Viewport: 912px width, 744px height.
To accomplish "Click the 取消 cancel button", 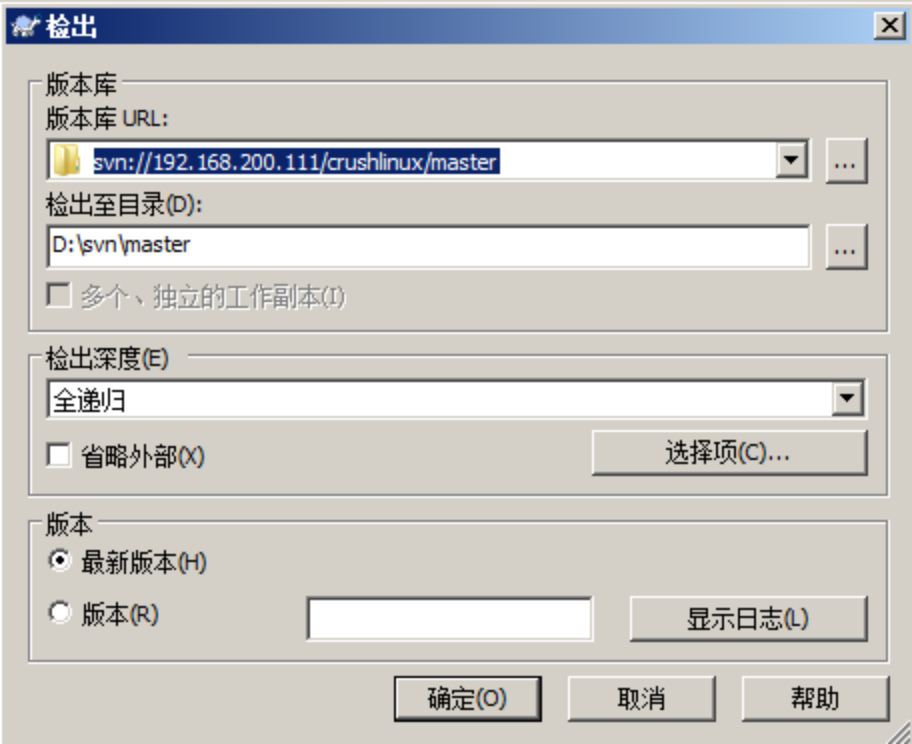I will [x=641, y=698].
